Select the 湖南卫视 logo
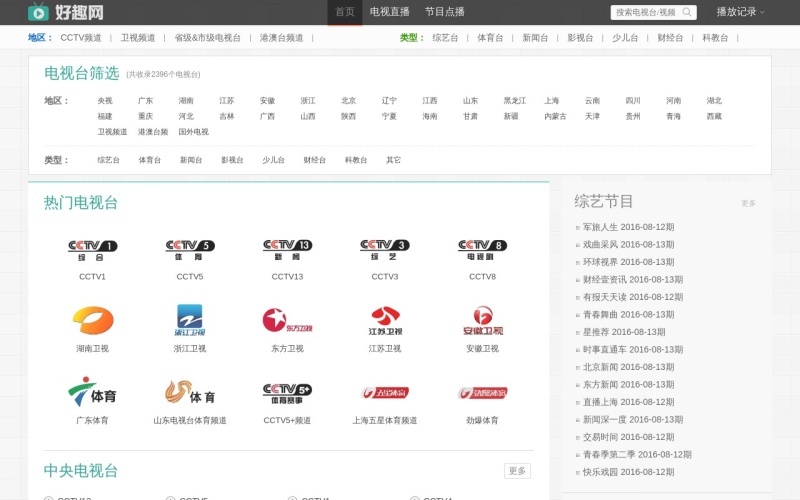The width and height of the screenshot is (800, 500). click(x=92, y=320)
